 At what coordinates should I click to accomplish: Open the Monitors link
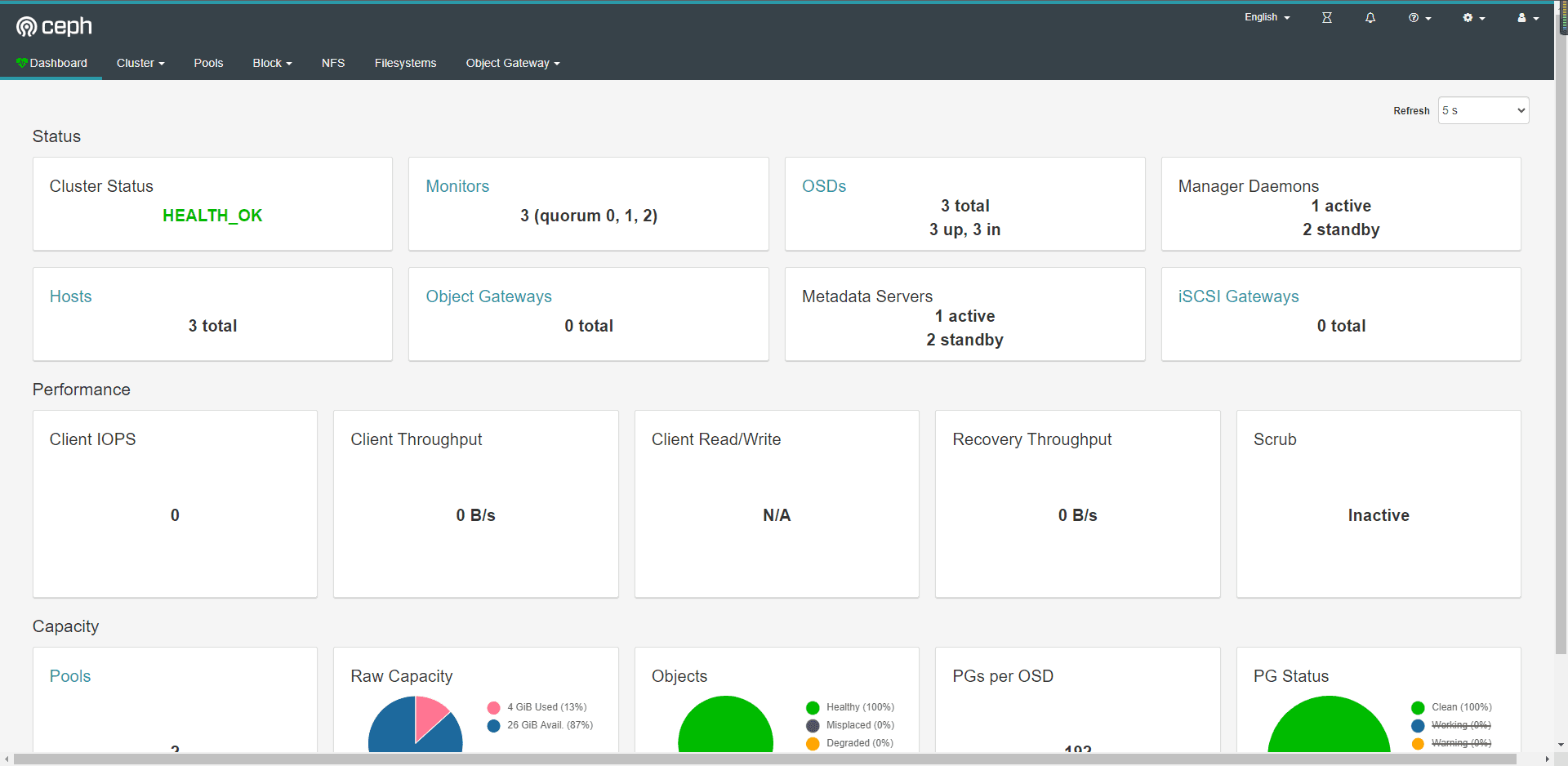point(457,186)
